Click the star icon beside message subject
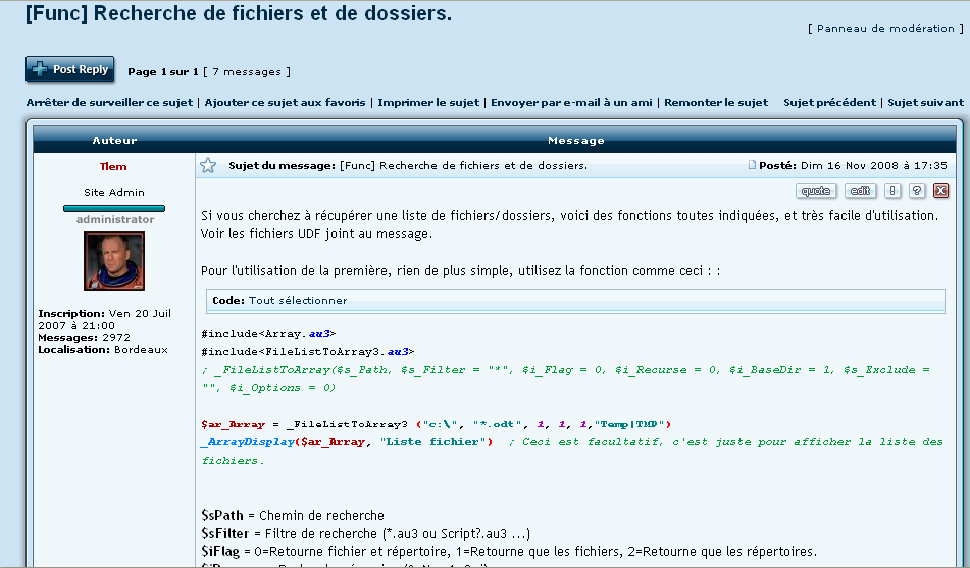970x568 pixels. coord(208,166)
